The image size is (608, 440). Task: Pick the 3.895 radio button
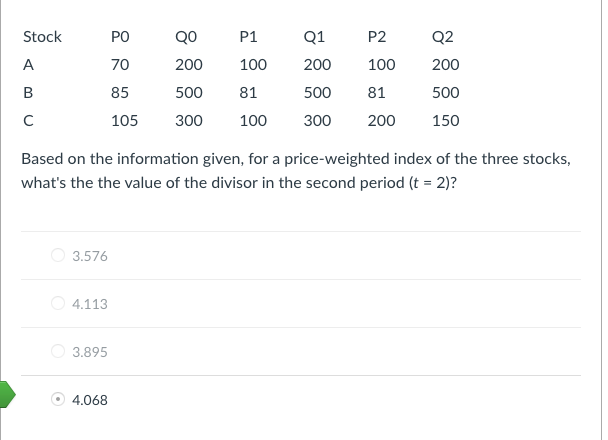pyautogui.click(x=58, y=351)
